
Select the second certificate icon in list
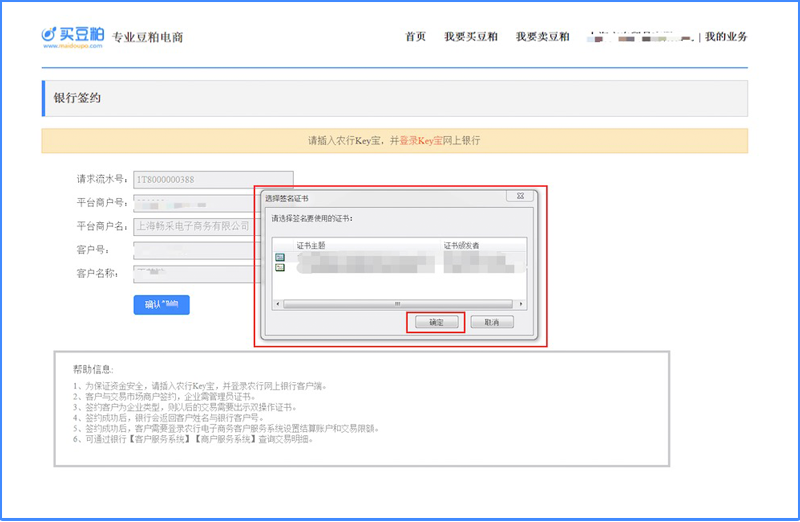tap(280, 268)
